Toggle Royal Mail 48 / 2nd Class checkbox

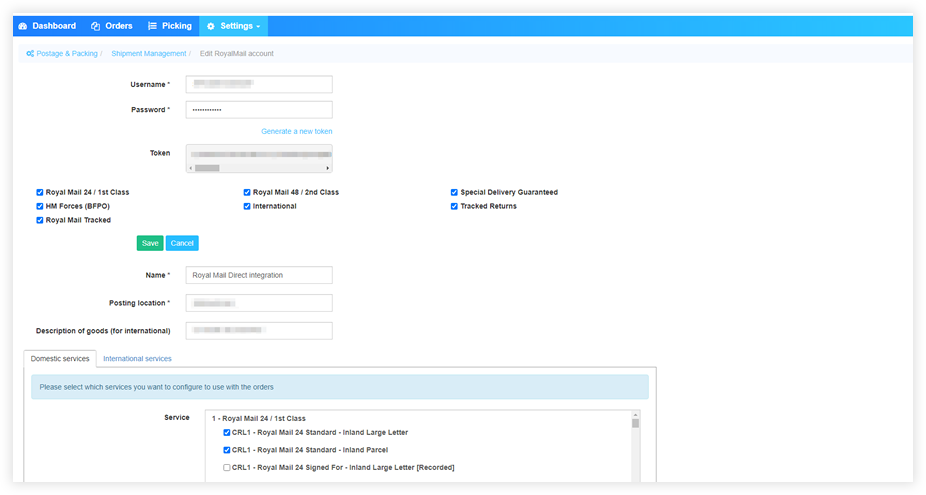pyautogui.click(x=247, y=193)
